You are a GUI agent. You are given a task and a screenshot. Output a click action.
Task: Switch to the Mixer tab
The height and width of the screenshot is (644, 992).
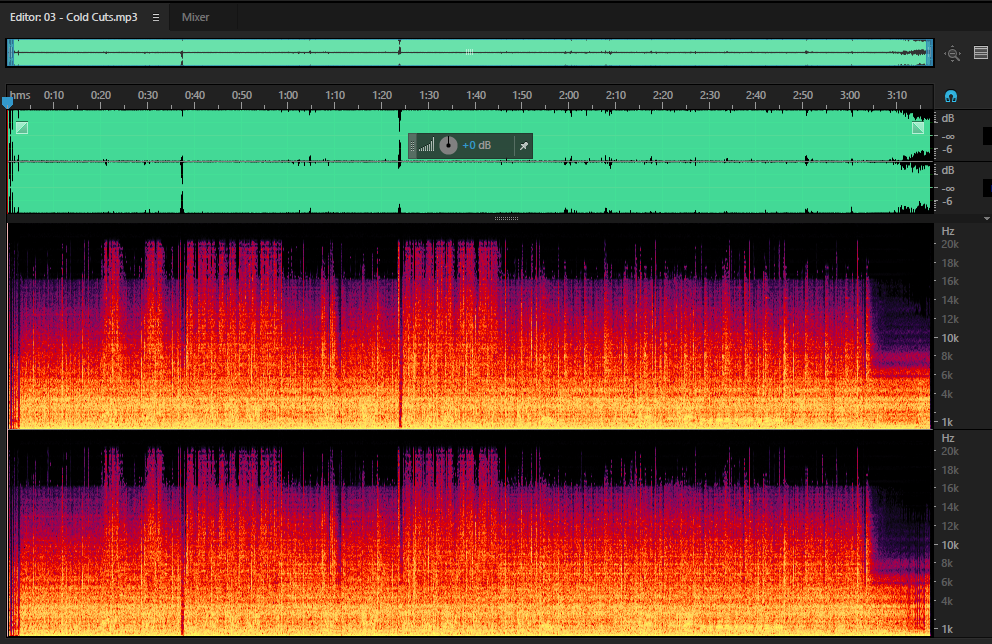(x=195, y=17)
